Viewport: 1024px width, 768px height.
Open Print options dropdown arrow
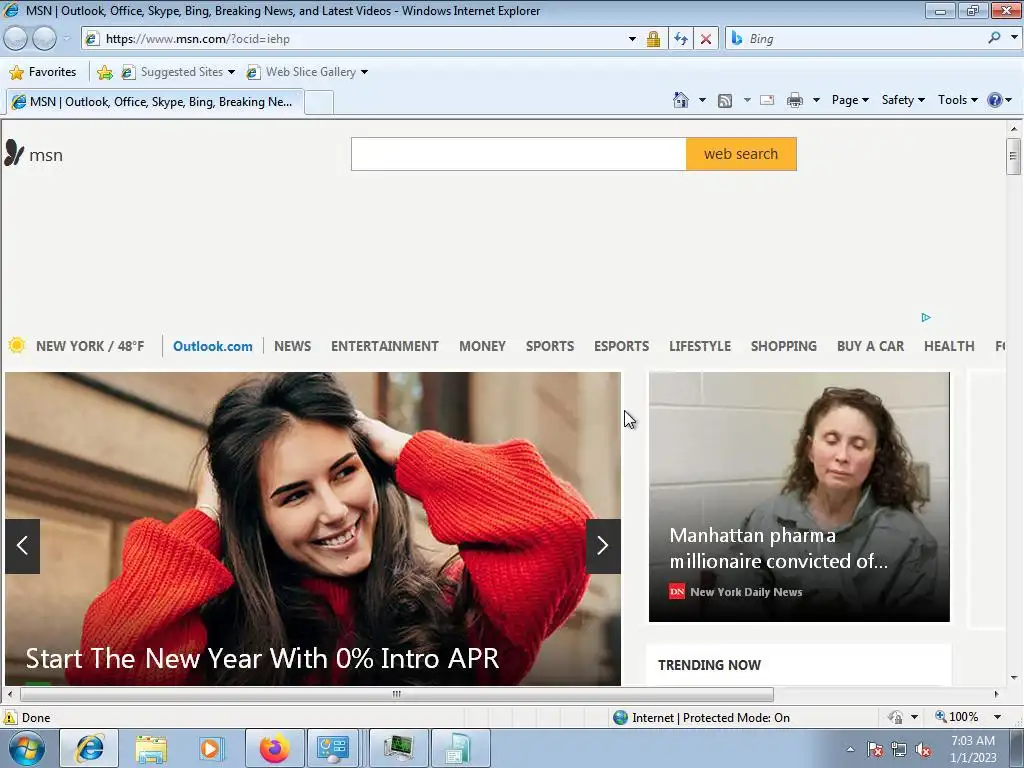816,100
